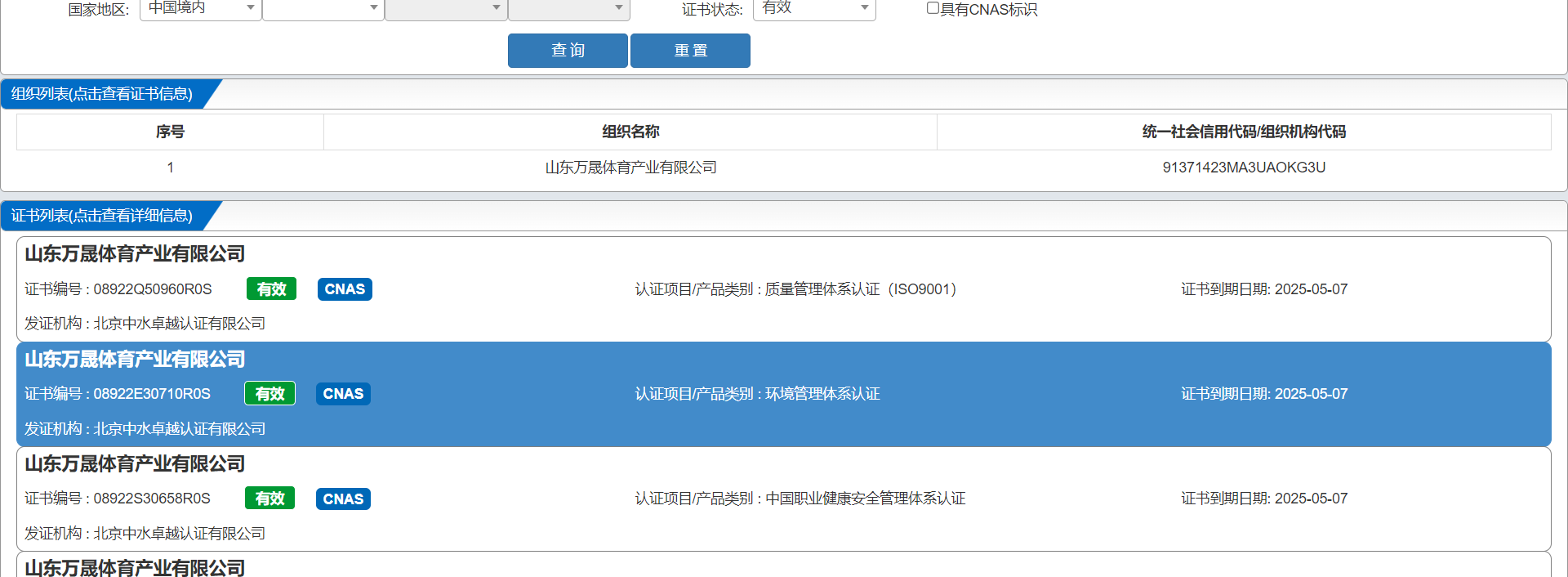Open the second greyed-out region dropdown
This screenshot has width=1568, height=577.
568,9
